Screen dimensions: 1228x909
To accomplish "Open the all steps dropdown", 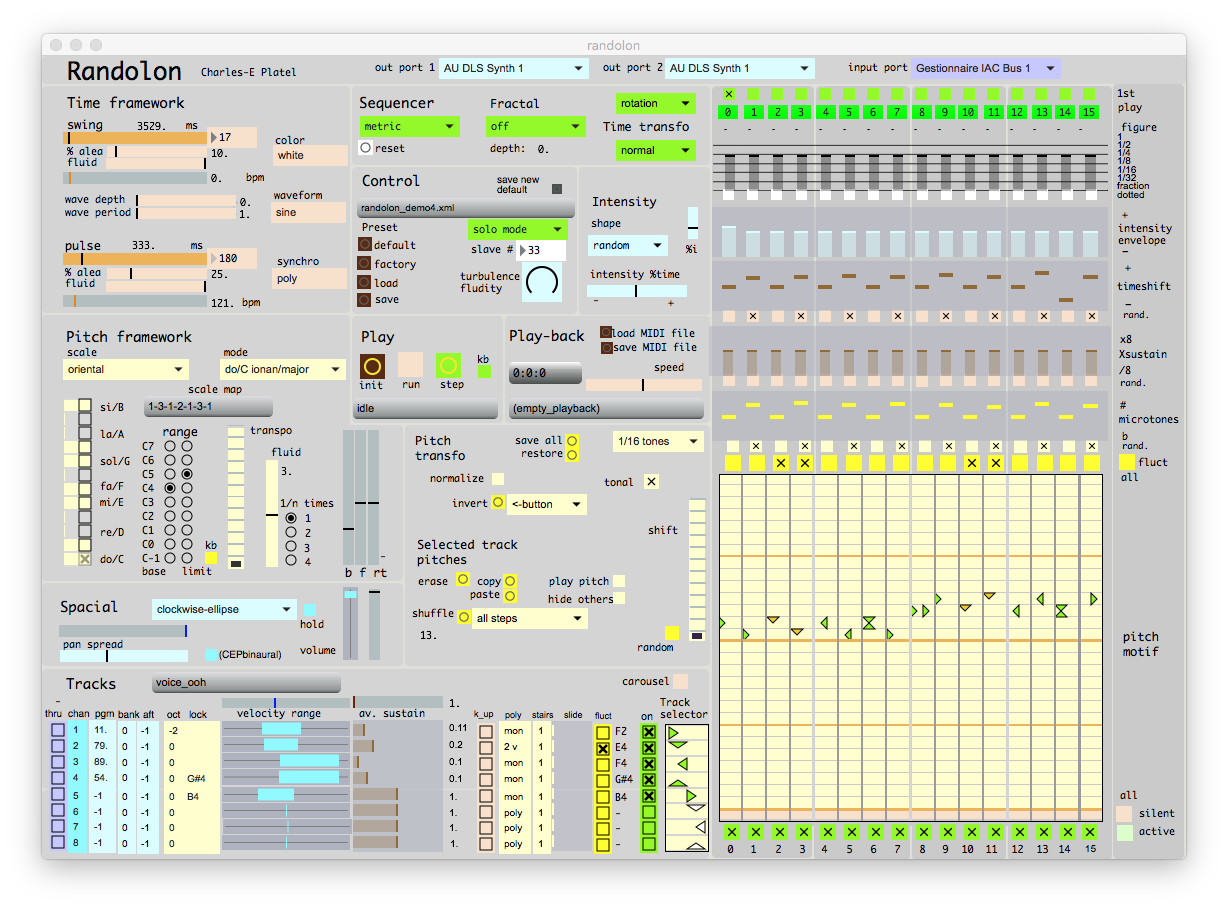I will click(x=530, y=618).
